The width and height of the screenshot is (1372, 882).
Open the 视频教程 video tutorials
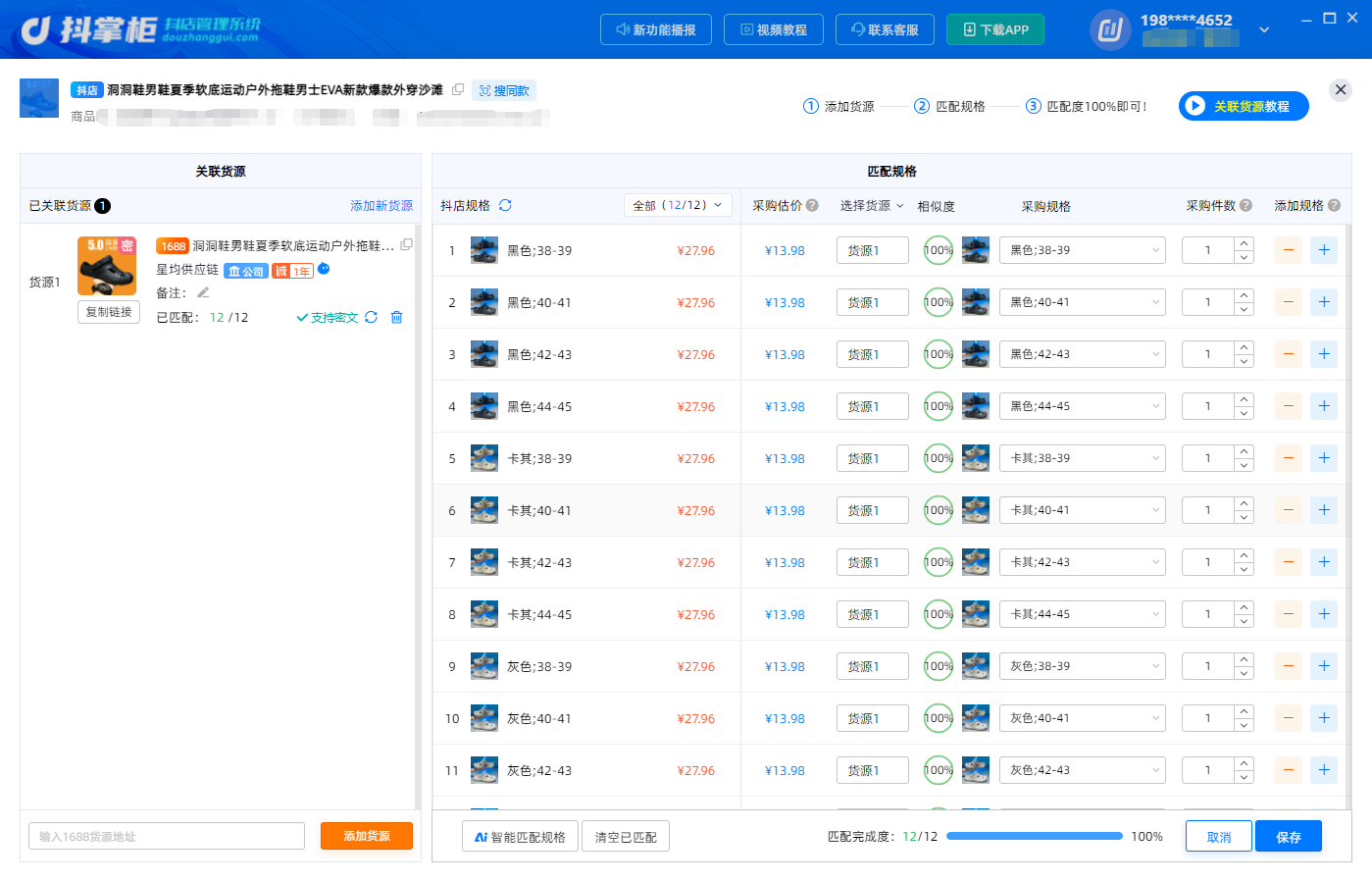[x=774, y=29]
